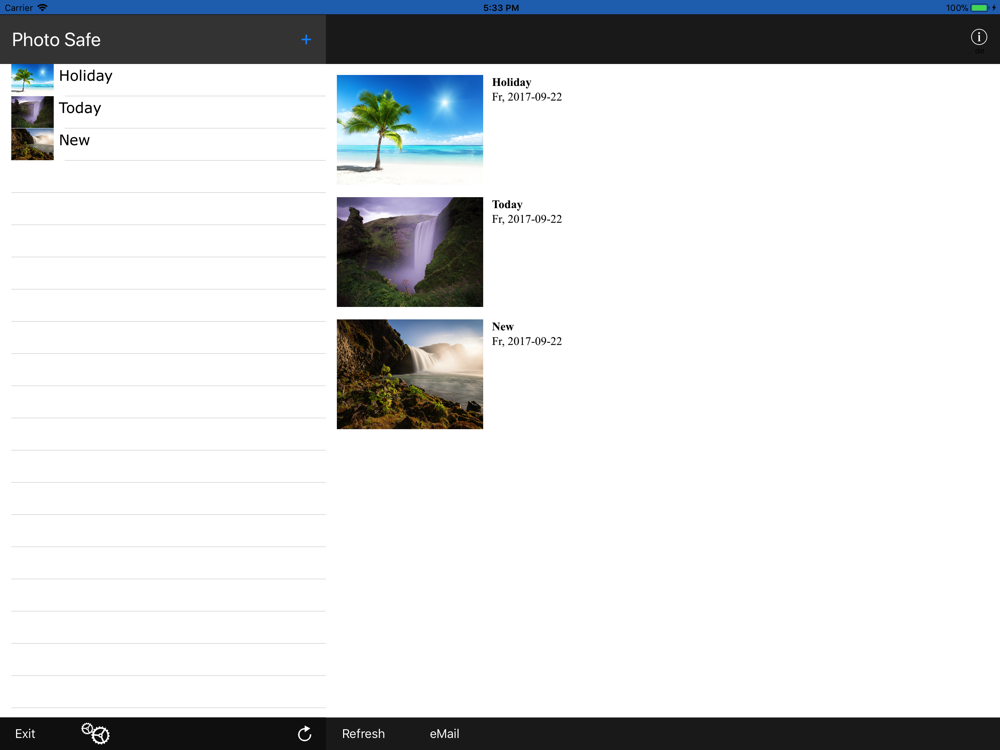Tap the eMail button
Viewport: 1000px width, 750px height.
(445, 733)
